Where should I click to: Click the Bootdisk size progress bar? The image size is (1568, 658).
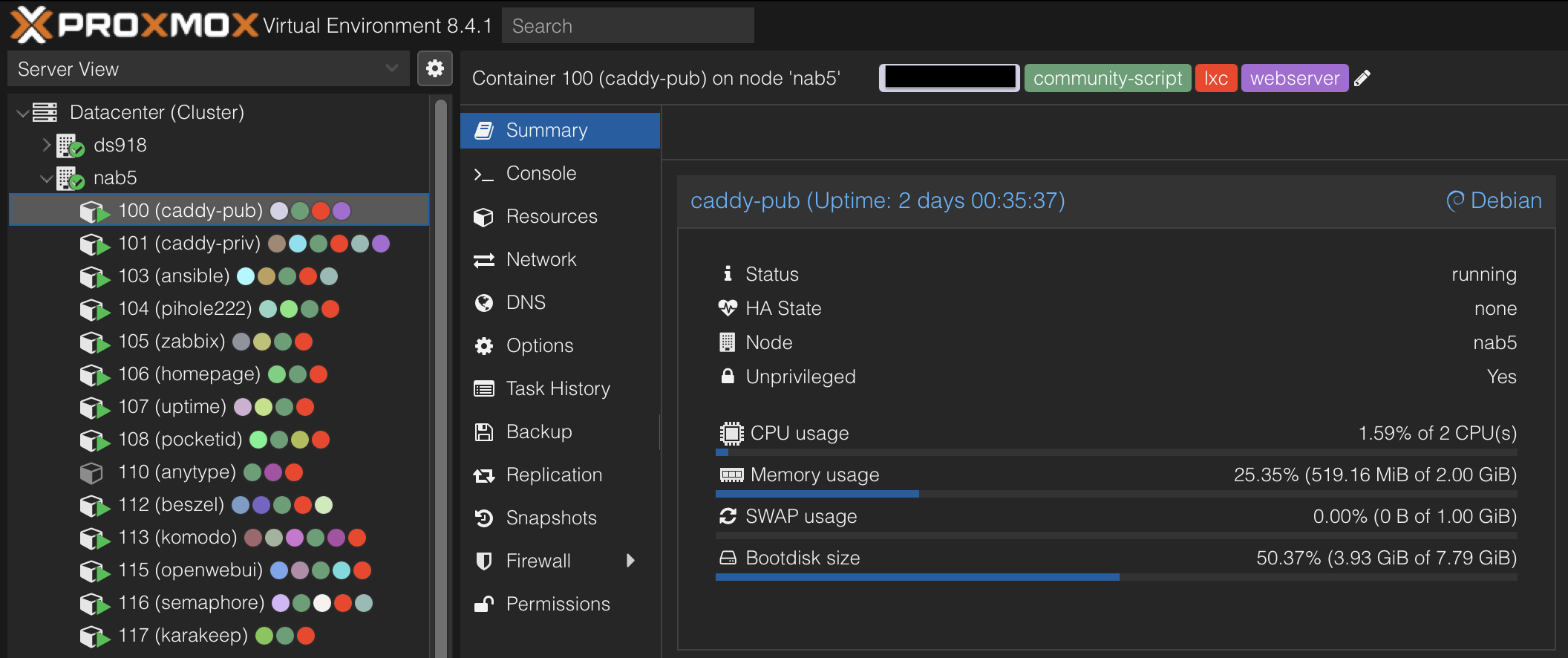coord(1116,576)
